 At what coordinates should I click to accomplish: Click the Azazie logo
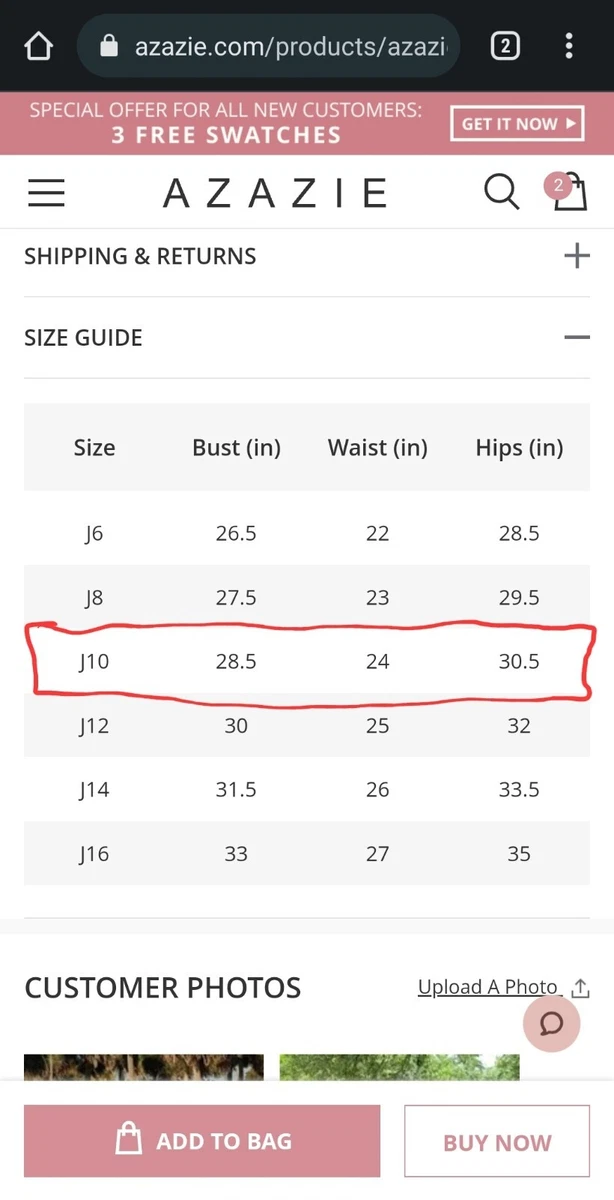(x=275, y=192)
